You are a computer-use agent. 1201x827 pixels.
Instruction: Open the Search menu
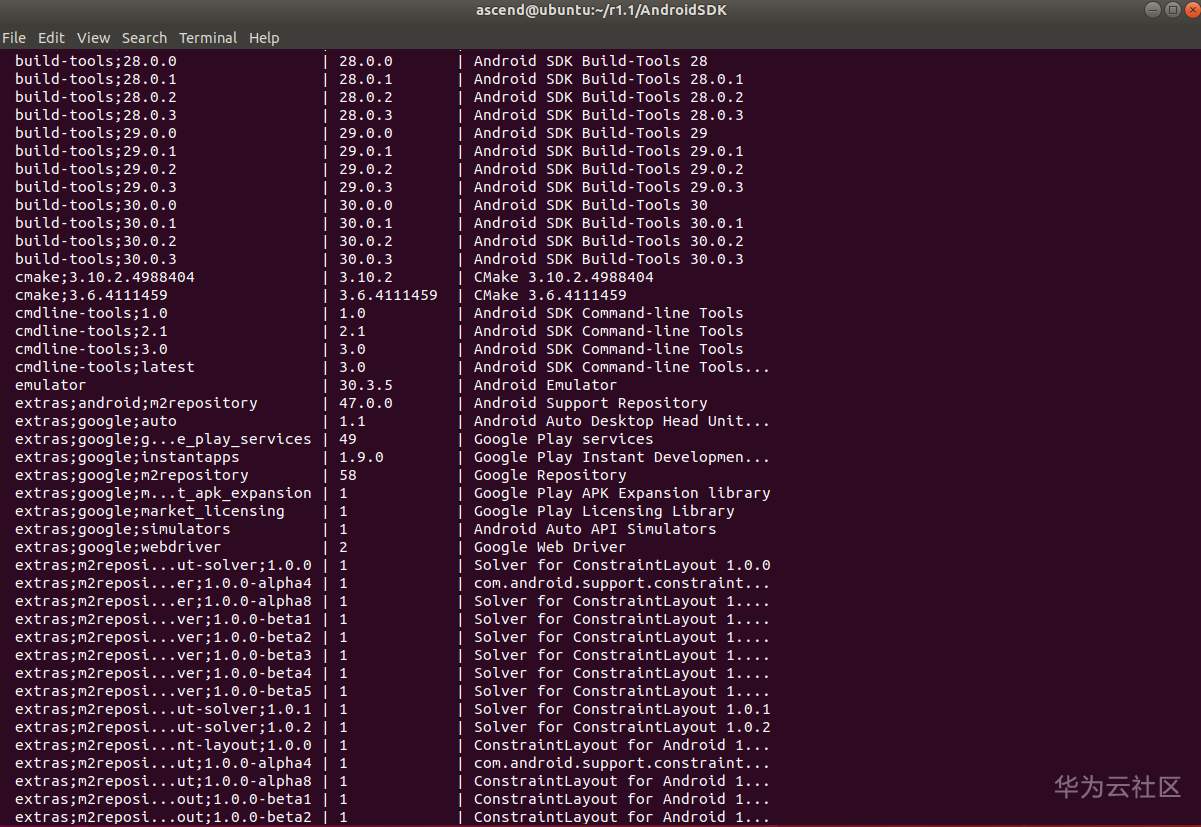[x=144, y=37]
